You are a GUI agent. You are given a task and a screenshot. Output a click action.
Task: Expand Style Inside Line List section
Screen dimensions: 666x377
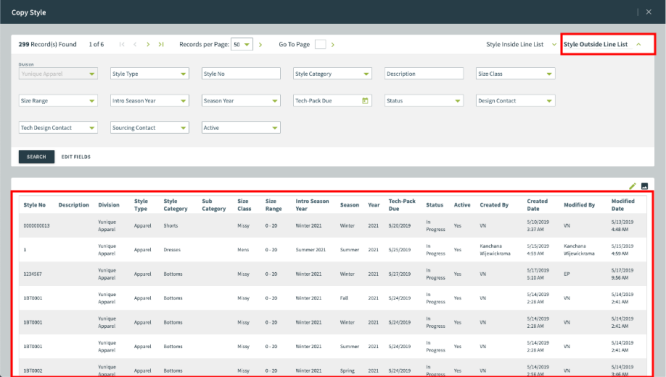(521, 44)
